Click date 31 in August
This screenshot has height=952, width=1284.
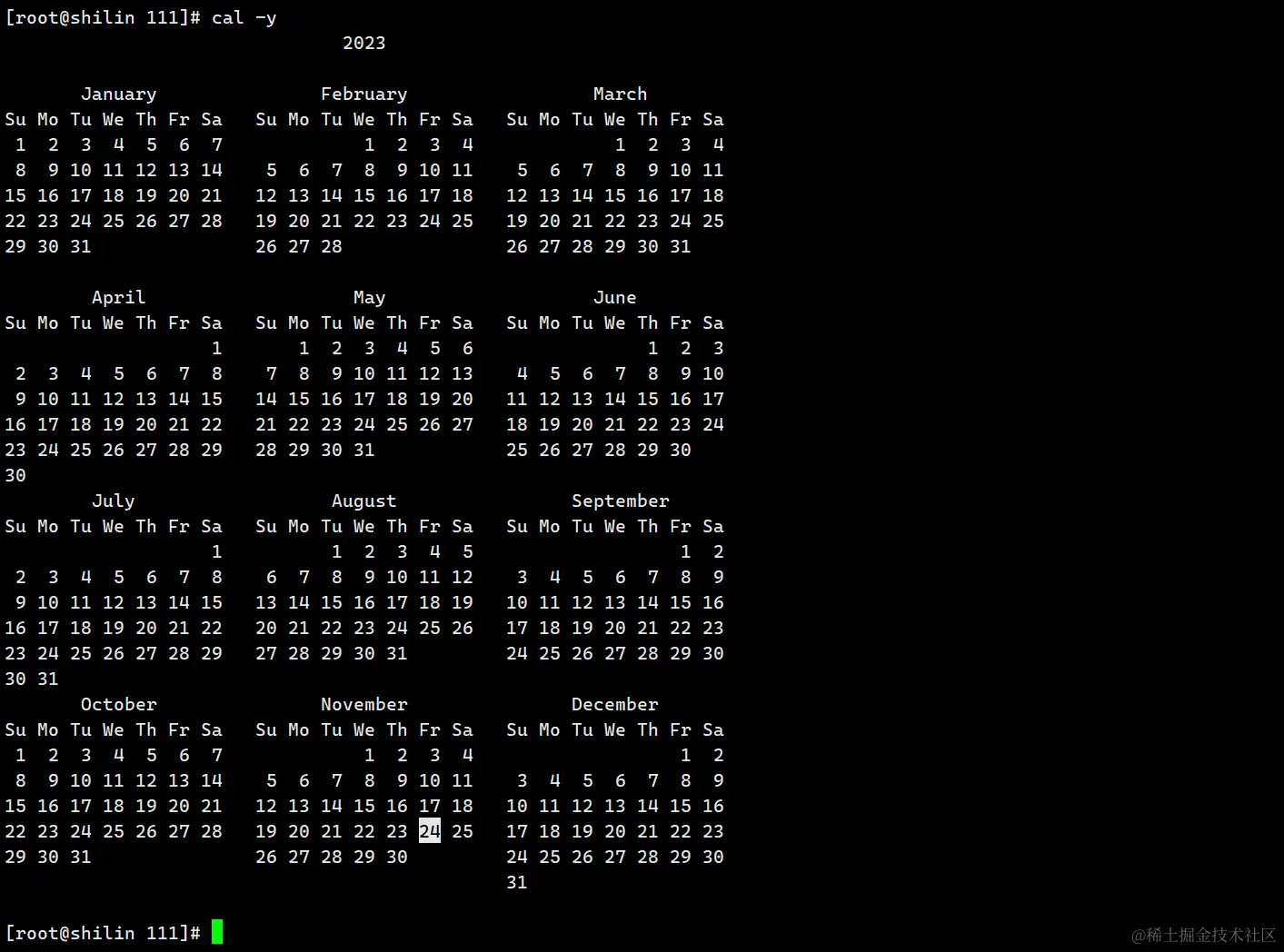[397, 653]
